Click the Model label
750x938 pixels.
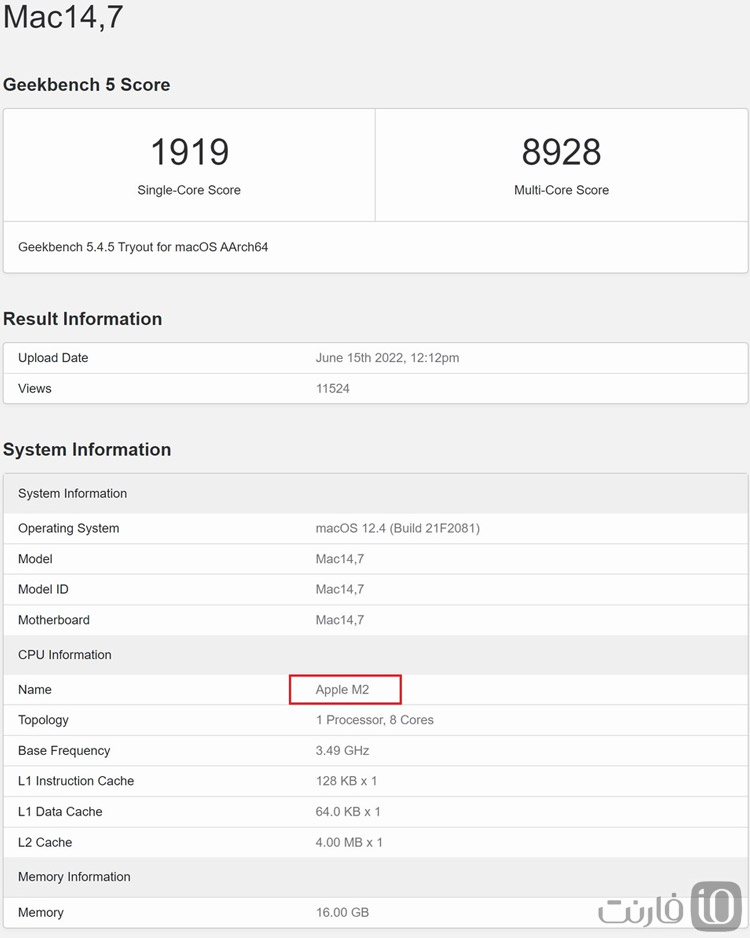pos(35,559)
